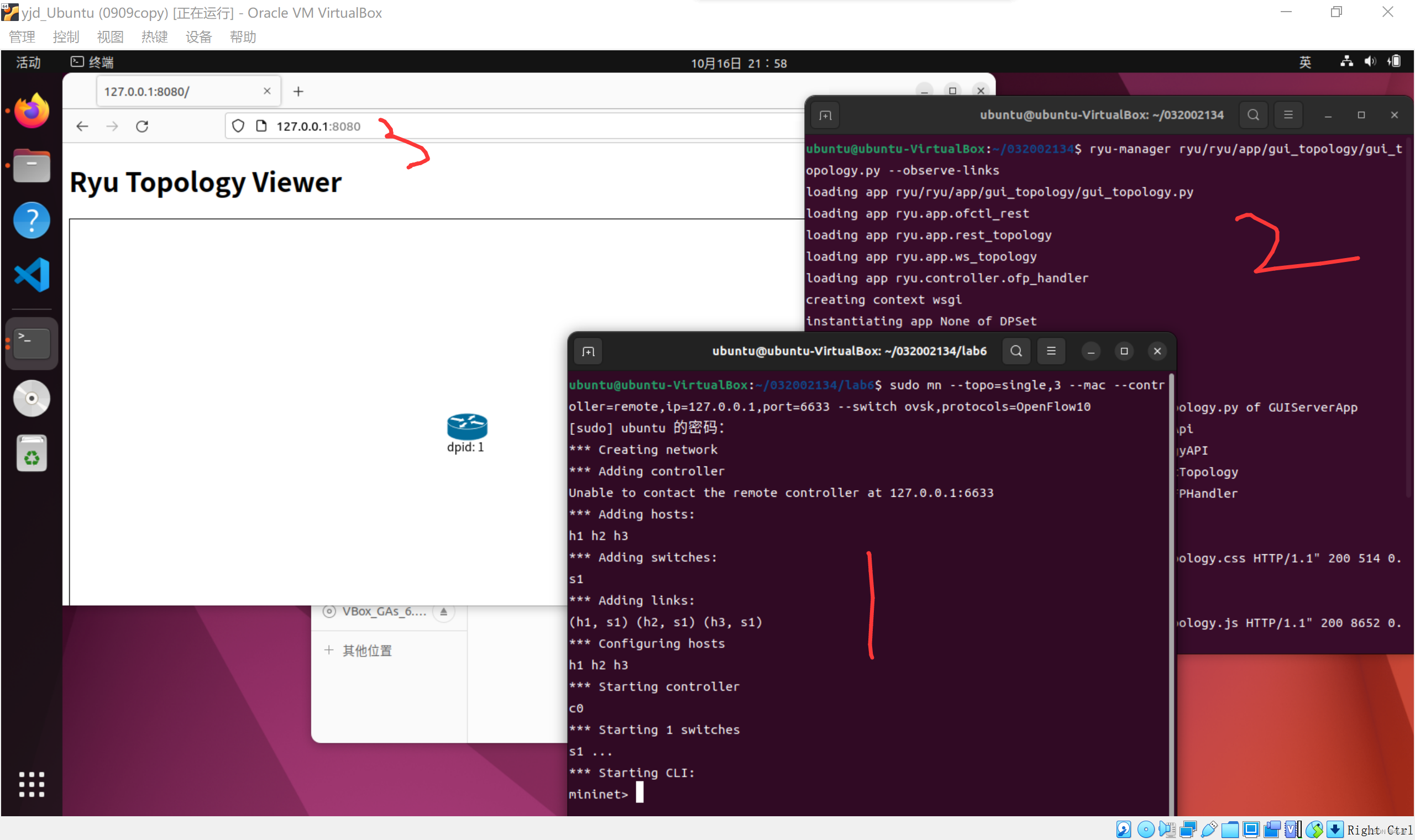Screen dimensions: 1415x840
Task: Click VirtualBox recording status icon
Action: click(1272, 830)
